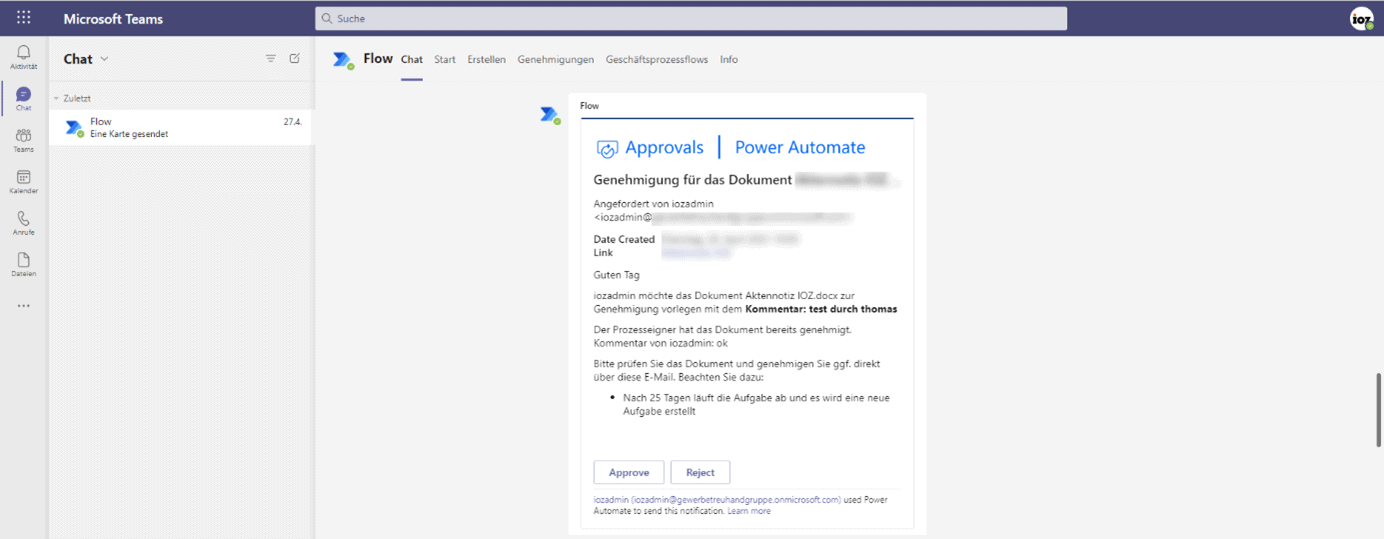Click the Approve button
The width and height of the screenshot is (1384, 539).
[x=629, y=472]
